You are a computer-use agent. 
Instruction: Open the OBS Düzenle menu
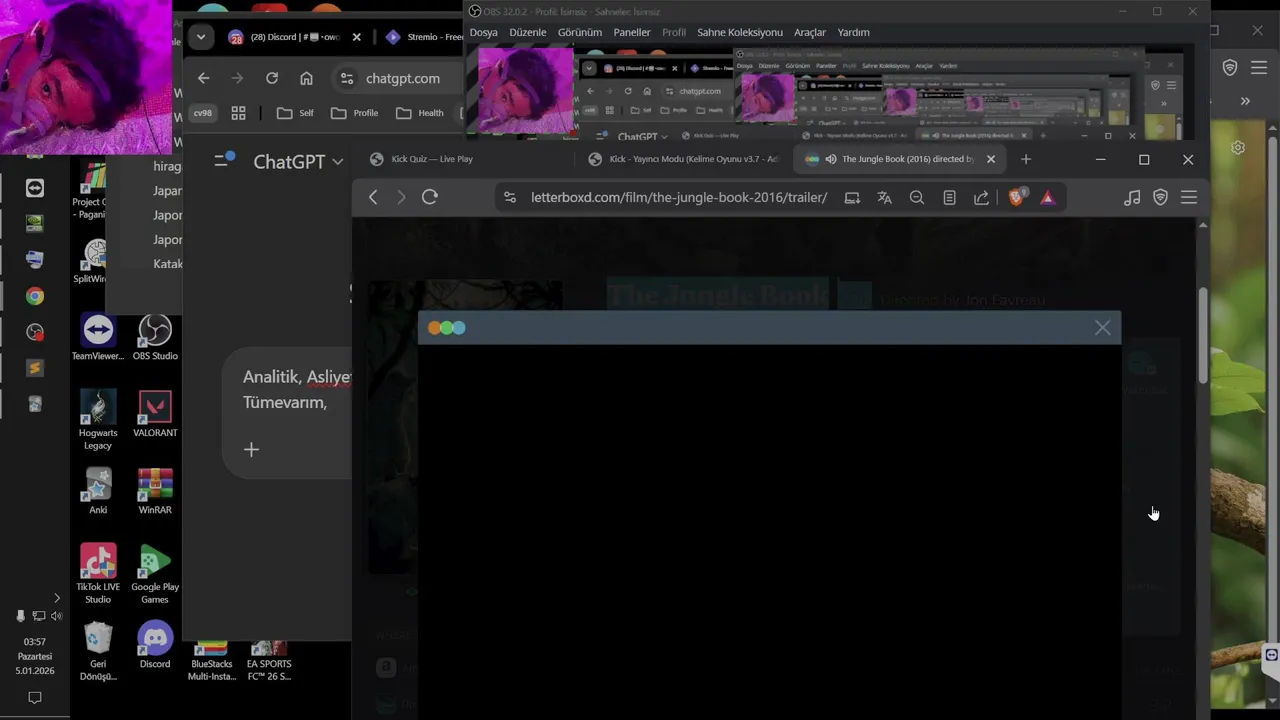(528, 32)
